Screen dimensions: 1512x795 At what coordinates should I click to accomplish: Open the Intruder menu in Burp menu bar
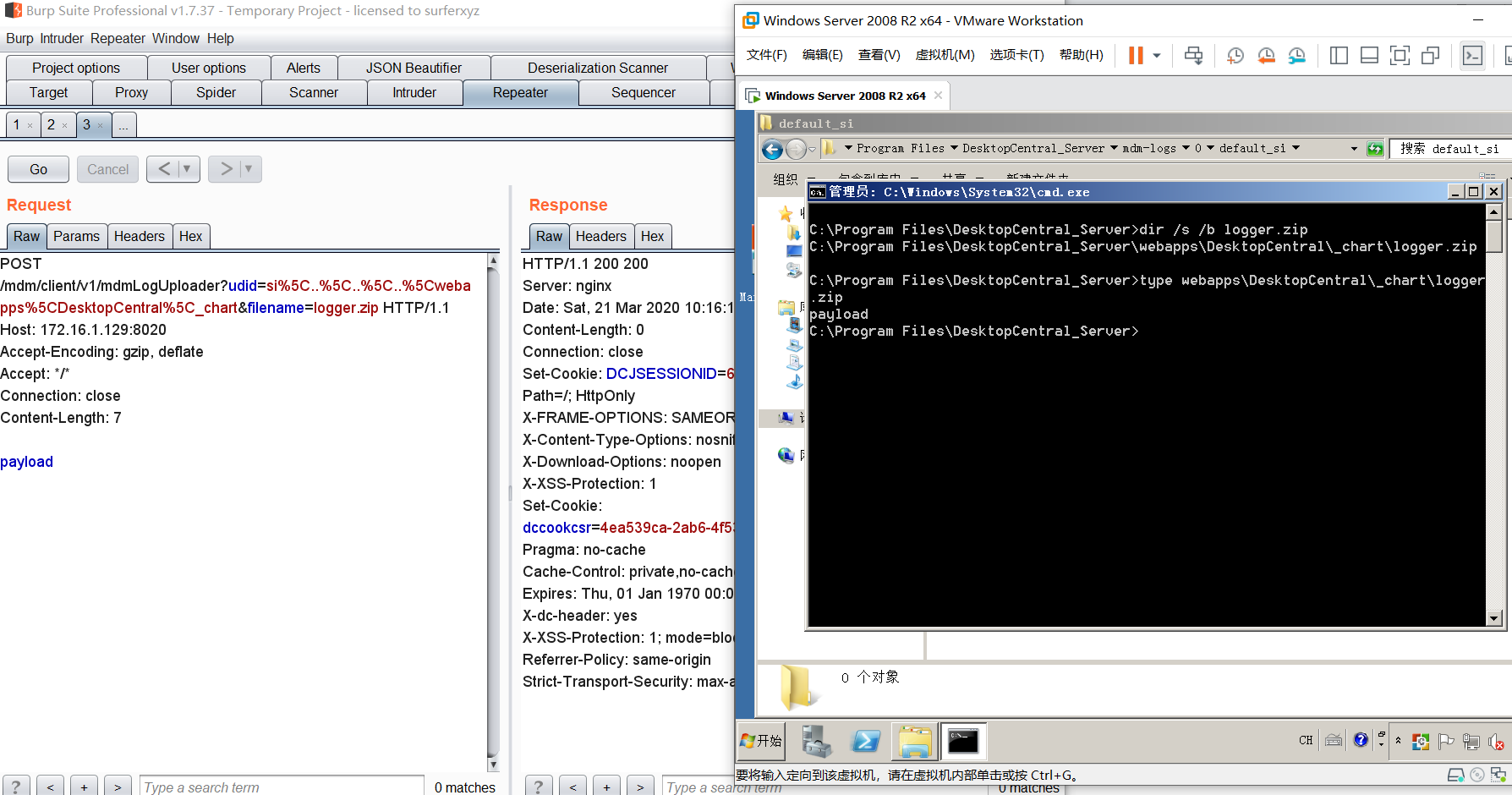[x=62, y=38]
